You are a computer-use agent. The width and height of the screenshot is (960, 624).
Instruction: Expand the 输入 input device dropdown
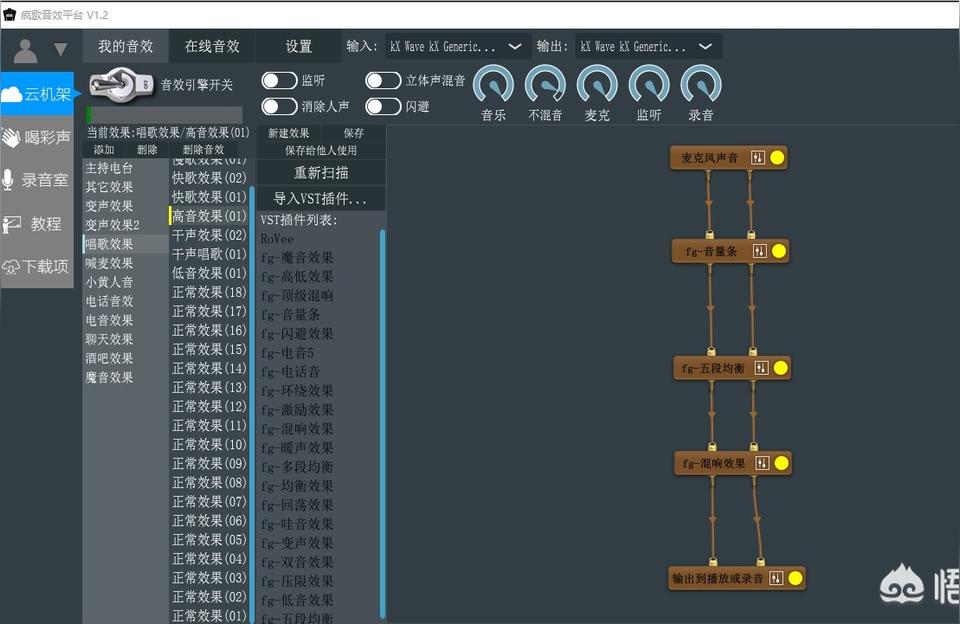coord(456,47)
